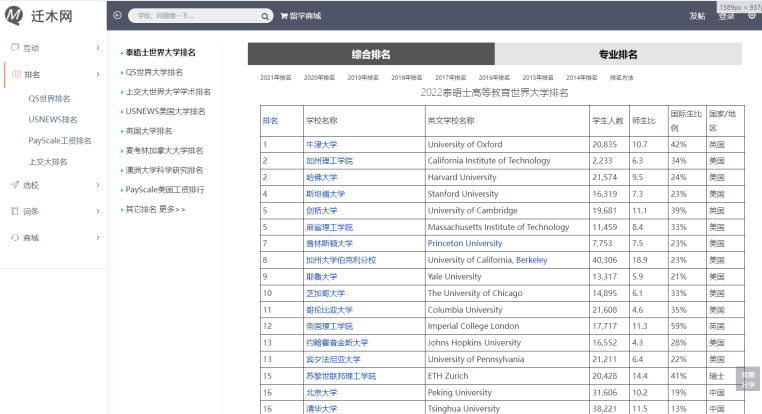762x414 pixels.
Task: Click the University of Oxford cell
Action: click(x=507, y=144)
